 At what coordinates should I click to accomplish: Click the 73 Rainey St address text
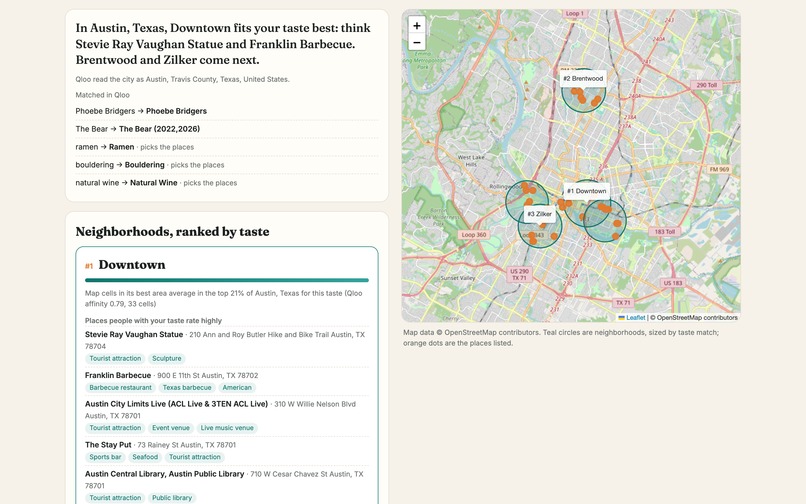click(187, 445)
